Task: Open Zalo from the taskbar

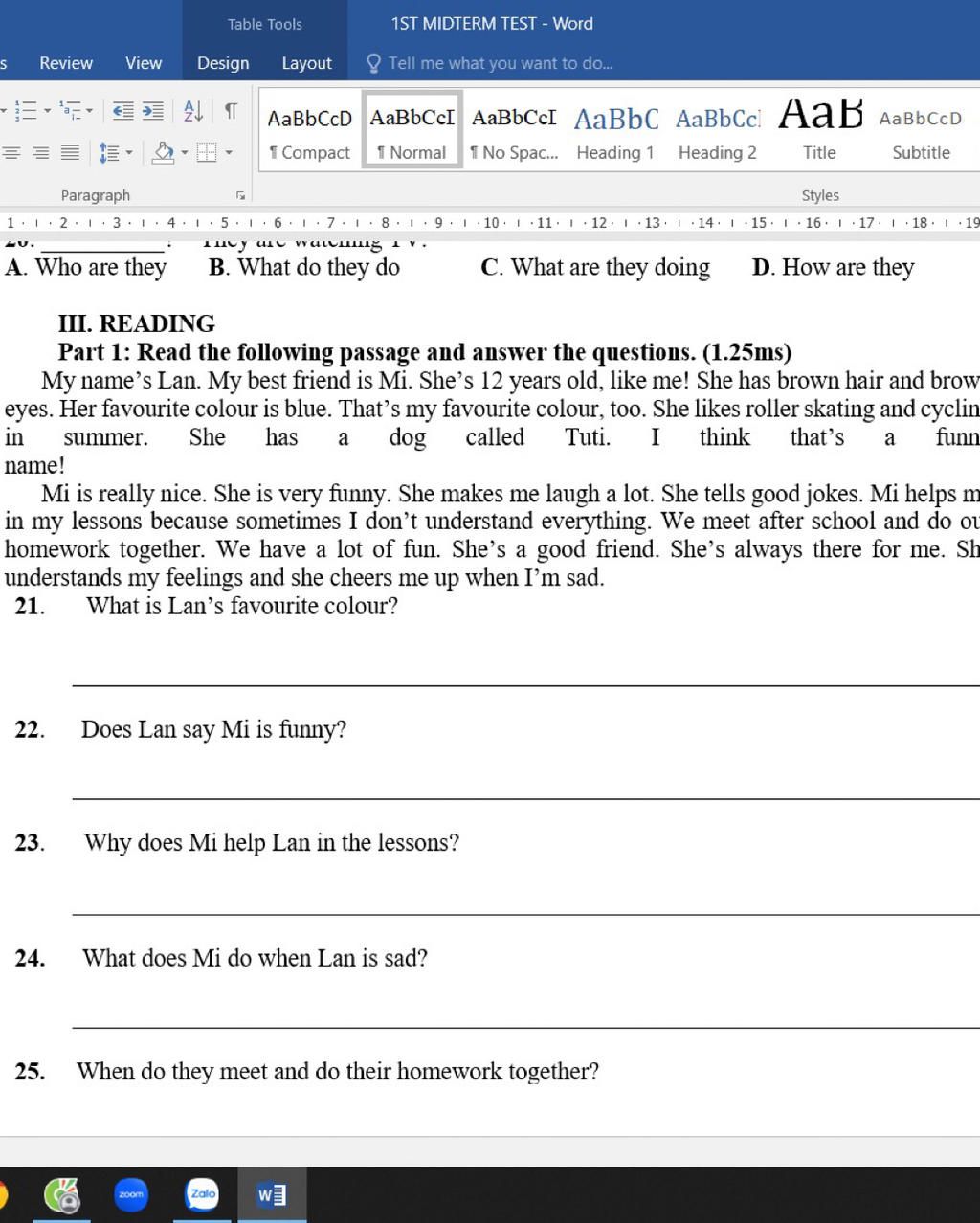Action: 202,1194
